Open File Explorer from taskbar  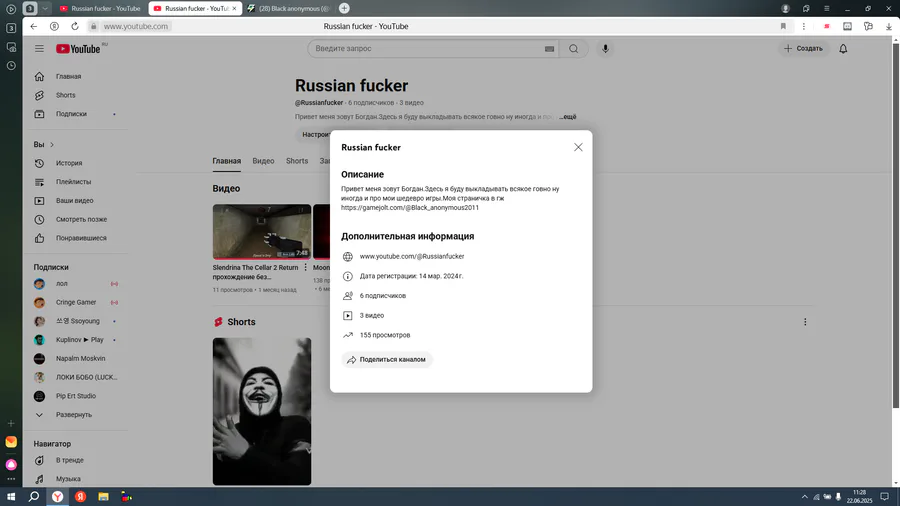pyautogui.click(x=103, y=497)
